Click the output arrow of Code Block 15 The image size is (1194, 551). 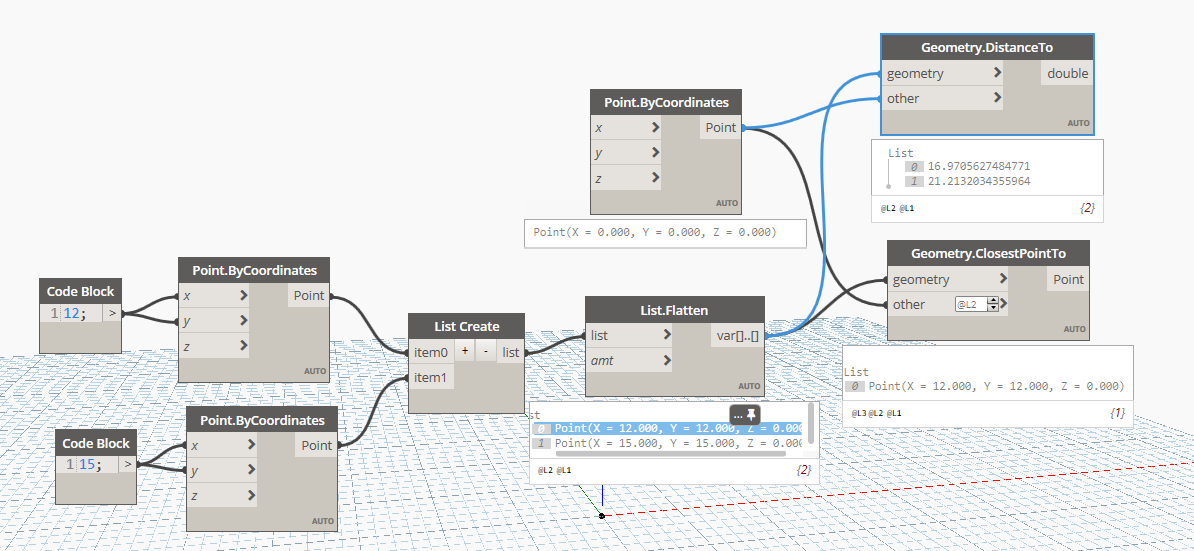[127, 464]
